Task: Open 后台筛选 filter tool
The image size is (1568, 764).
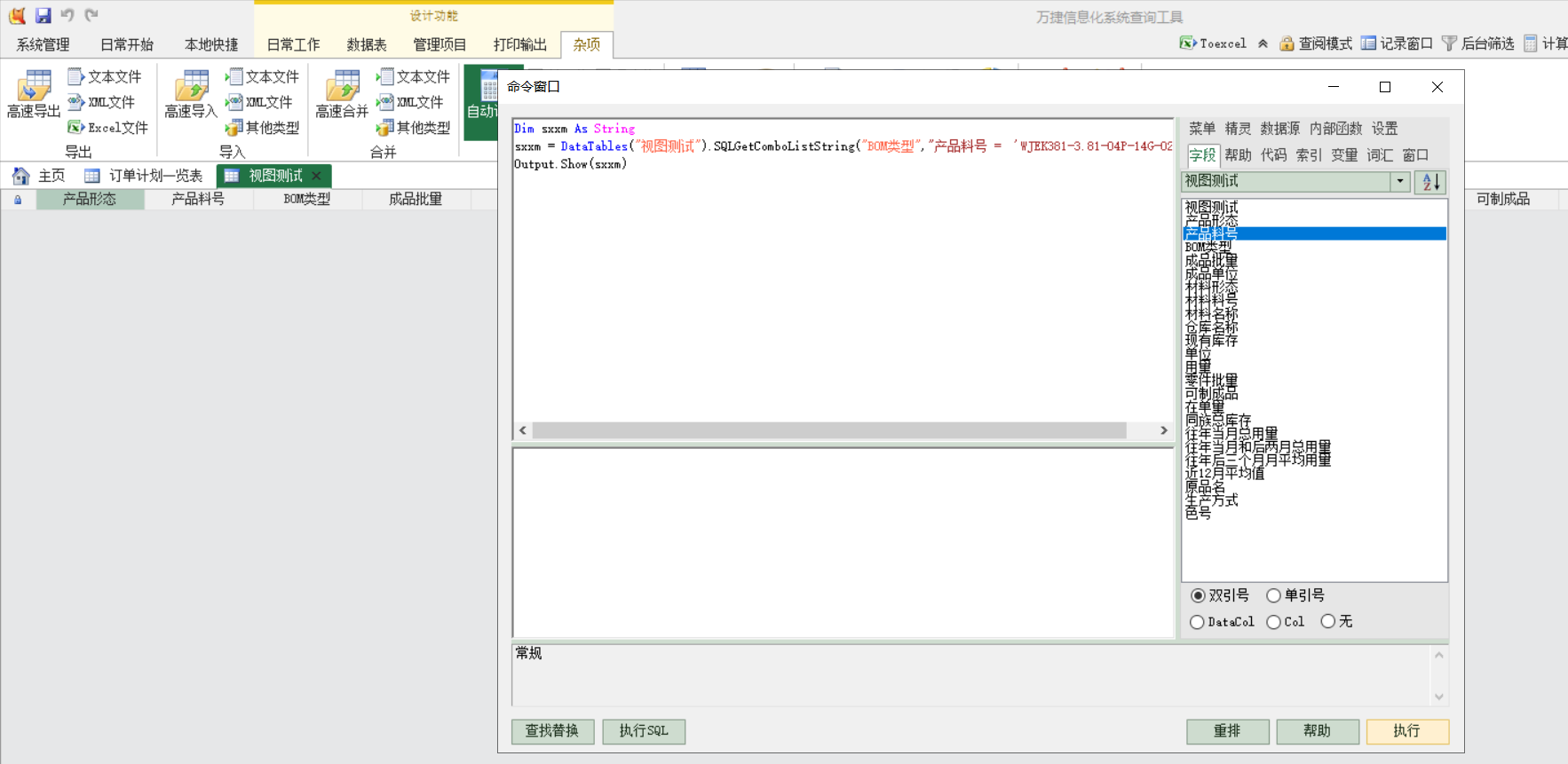Action: (x=1478, y=43)
